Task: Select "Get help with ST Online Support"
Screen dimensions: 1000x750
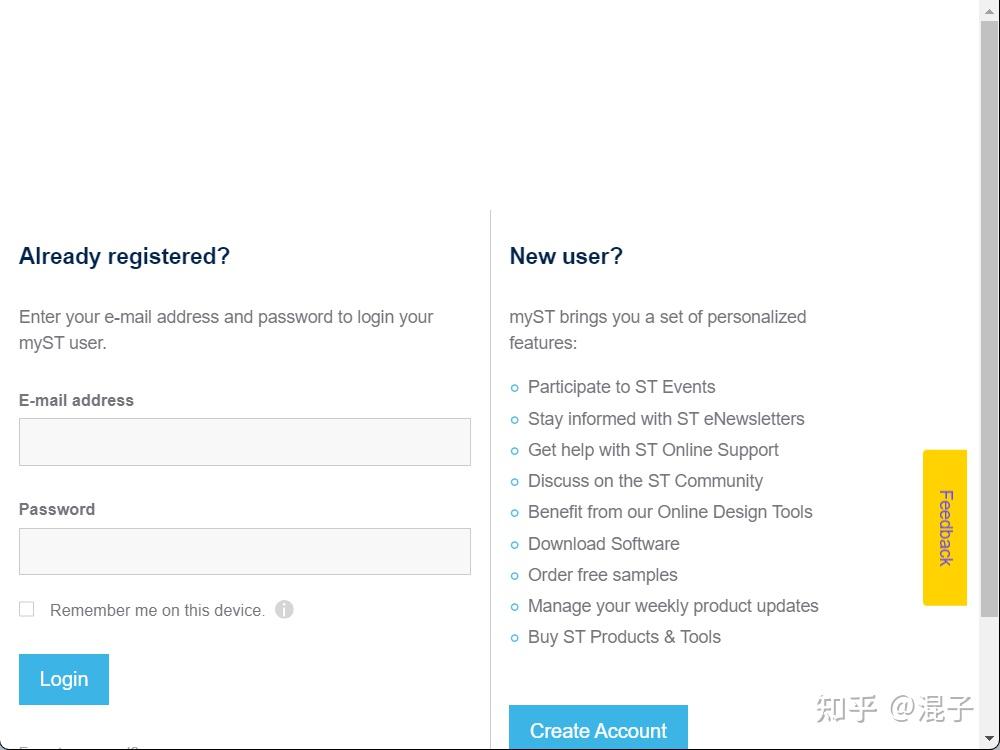Action: pos(653,450)
